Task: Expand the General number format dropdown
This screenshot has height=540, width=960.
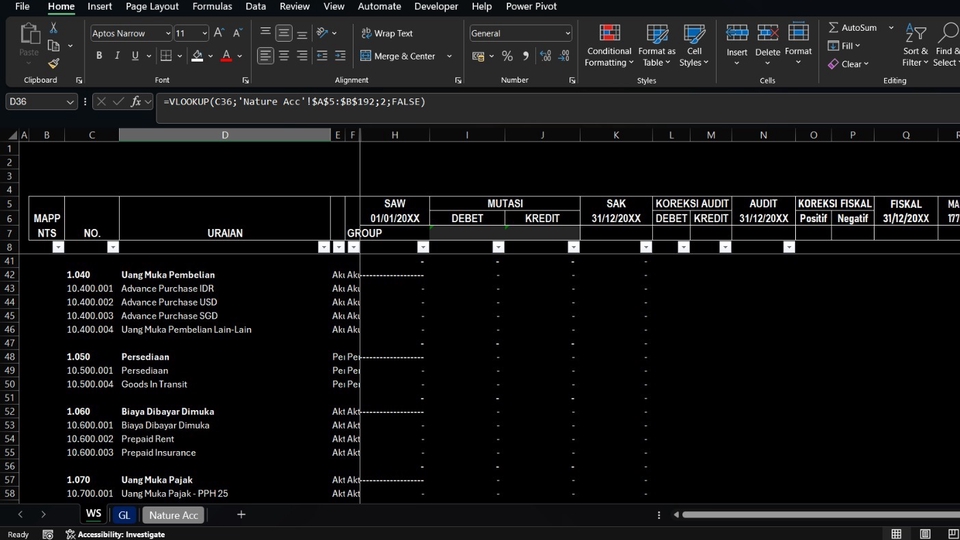Action: [567, 33]
